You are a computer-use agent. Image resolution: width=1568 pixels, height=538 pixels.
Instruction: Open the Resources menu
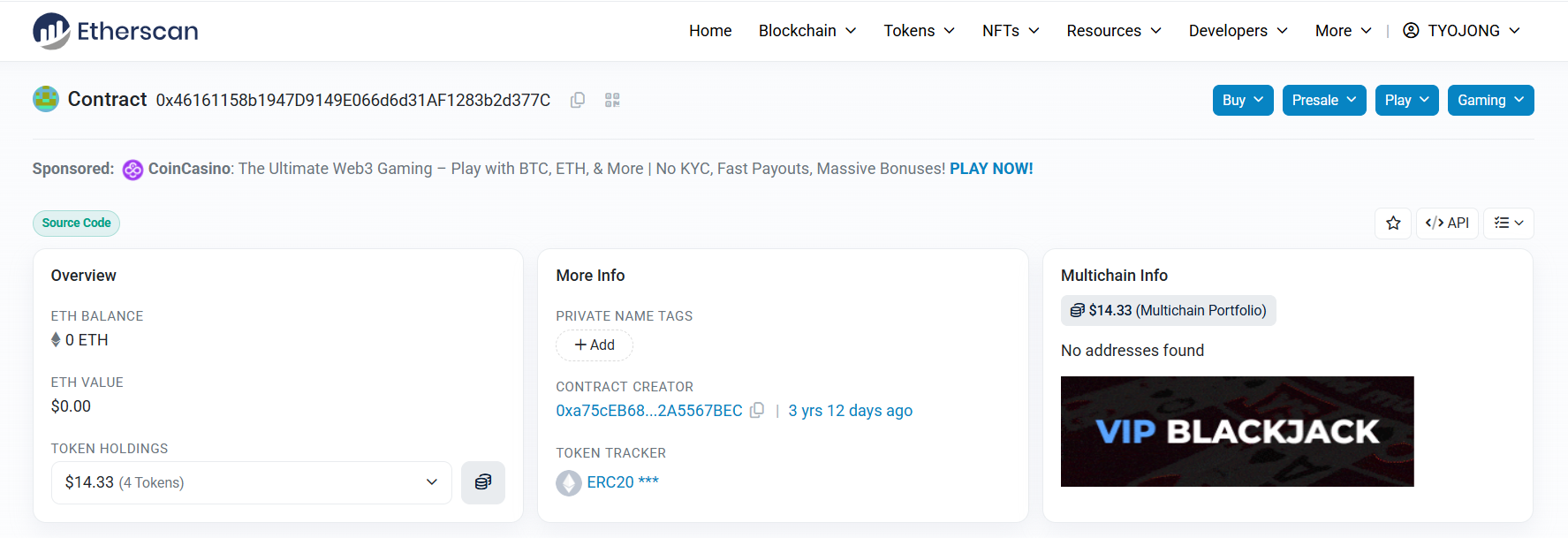[1114, 31]
